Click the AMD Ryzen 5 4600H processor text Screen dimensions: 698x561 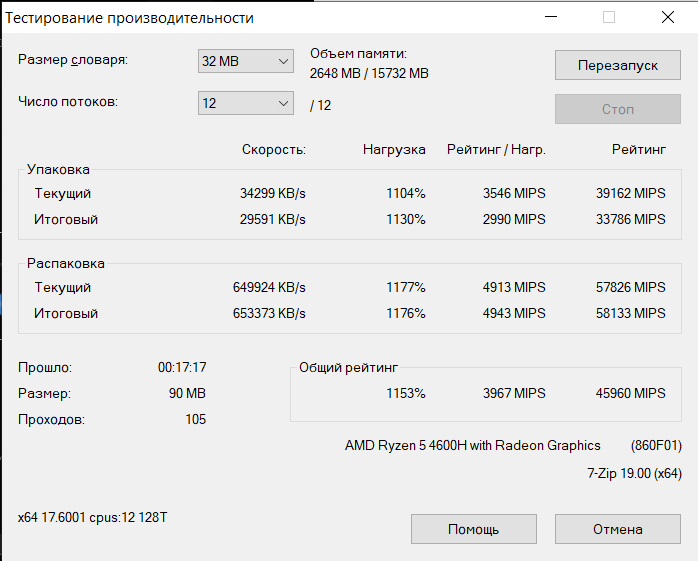(x=472, y=445)
